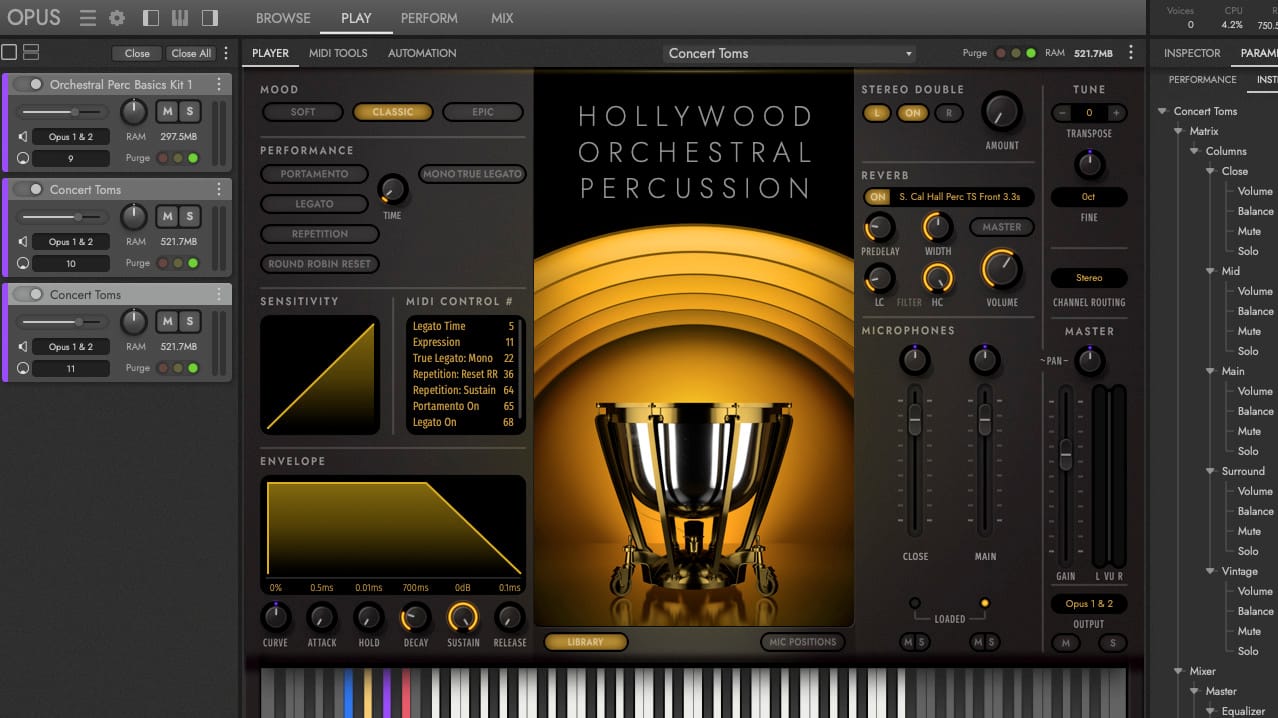Open the OPUS settings gear icon
This screenshot has width=1278, height=718.
116,17
